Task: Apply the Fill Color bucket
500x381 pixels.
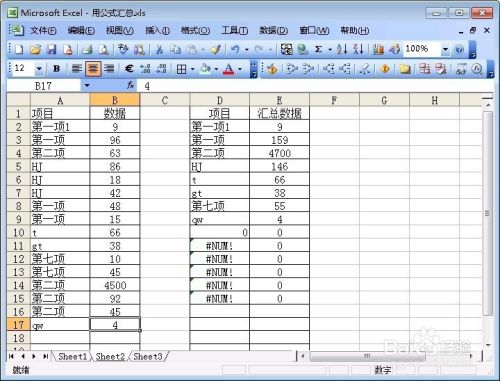Action: [x=205, y=69]
